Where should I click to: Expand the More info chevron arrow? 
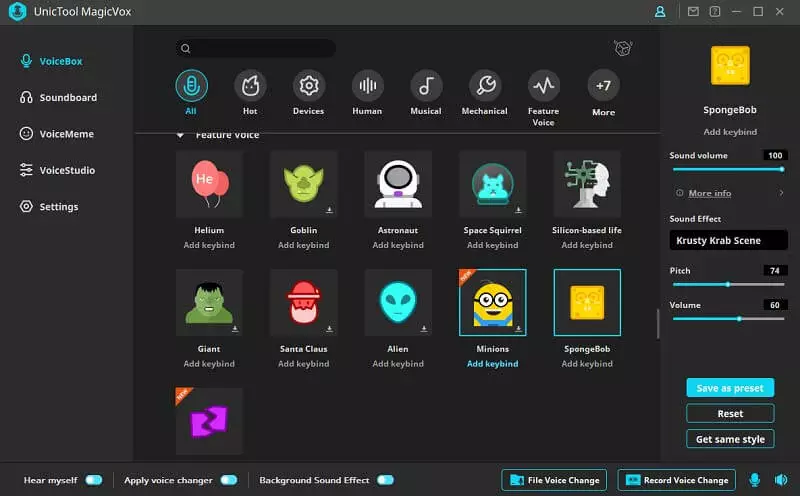[781, 193]
